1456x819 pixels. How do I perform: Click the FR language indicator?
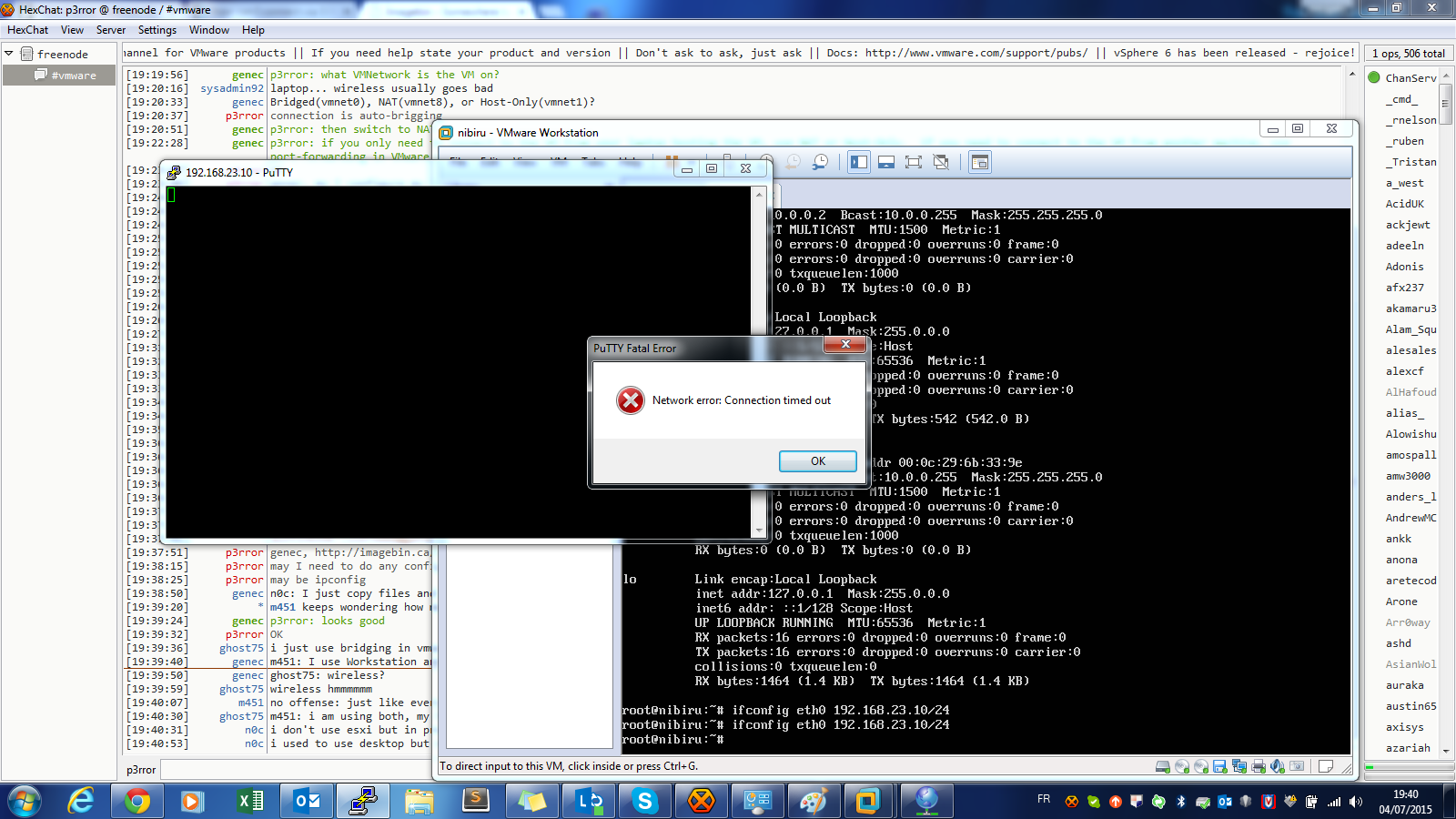point(1044,799)
